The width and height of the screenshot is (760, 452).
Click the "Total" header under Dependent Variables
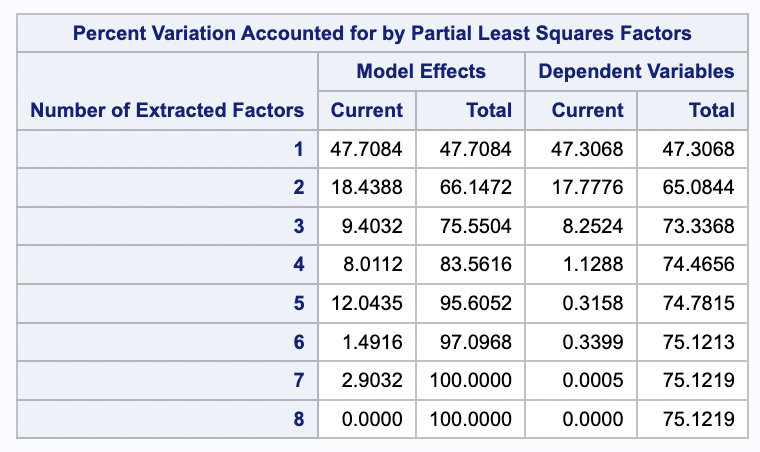(711, 110)
